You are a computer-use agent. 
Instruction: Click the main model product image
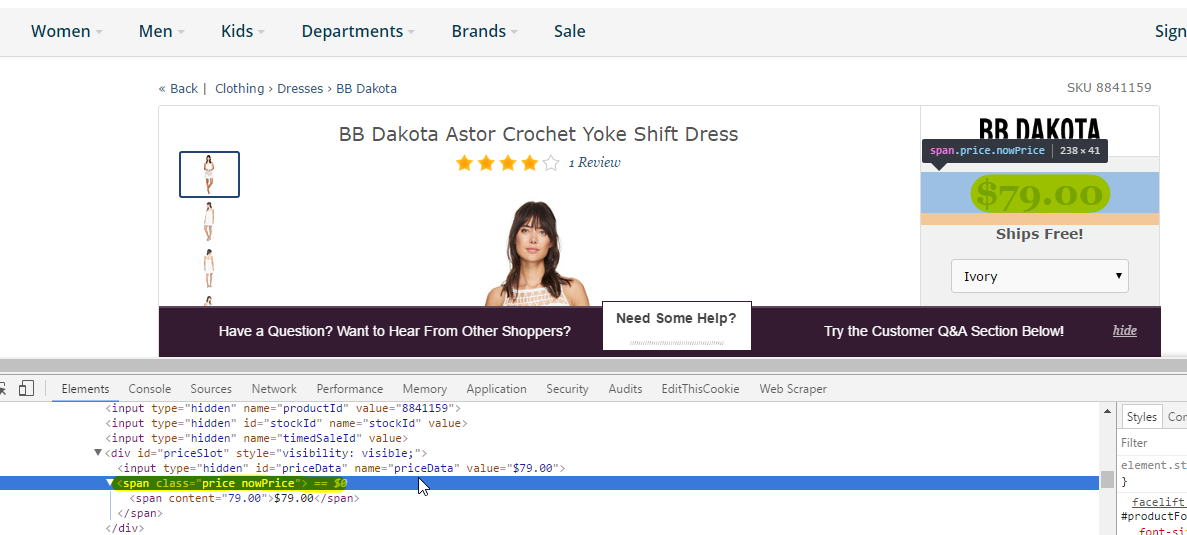(537, 254)
